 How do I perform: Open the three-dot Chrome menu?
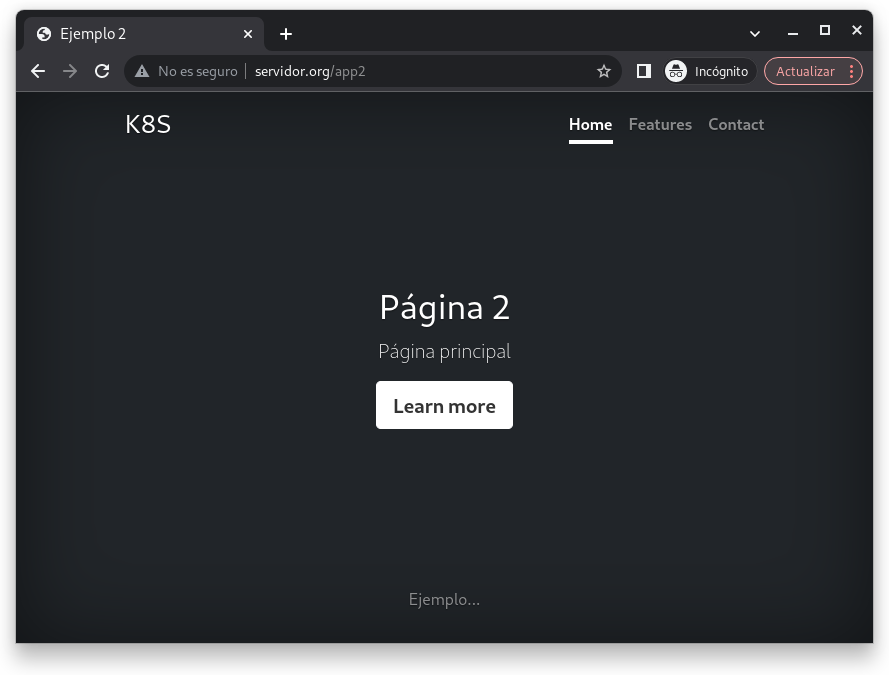[851, 71]
